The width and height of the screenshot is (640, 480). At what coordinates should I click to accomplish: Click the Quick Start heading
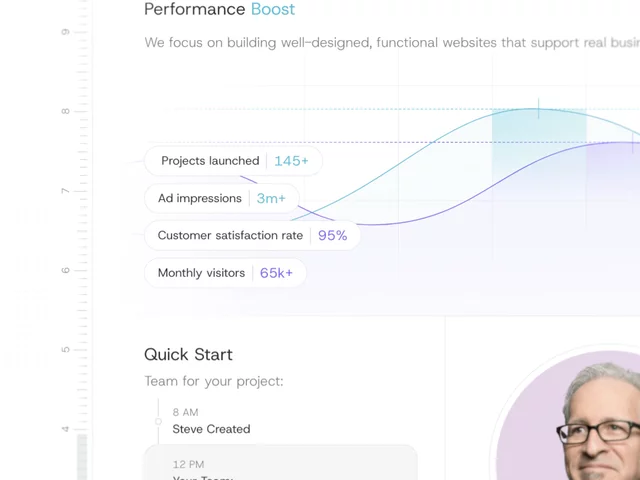(189, 354)
